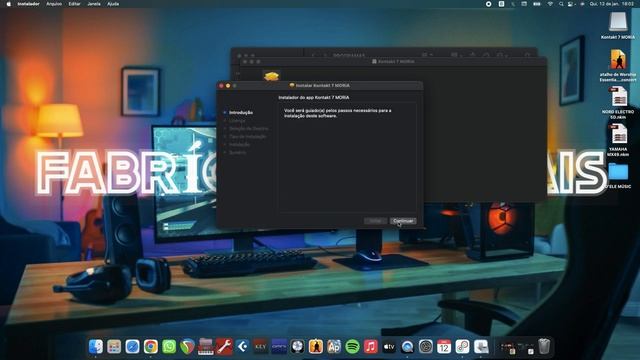Open Apple Music from the dock
The image size is (640, 360).
[371, 347]
